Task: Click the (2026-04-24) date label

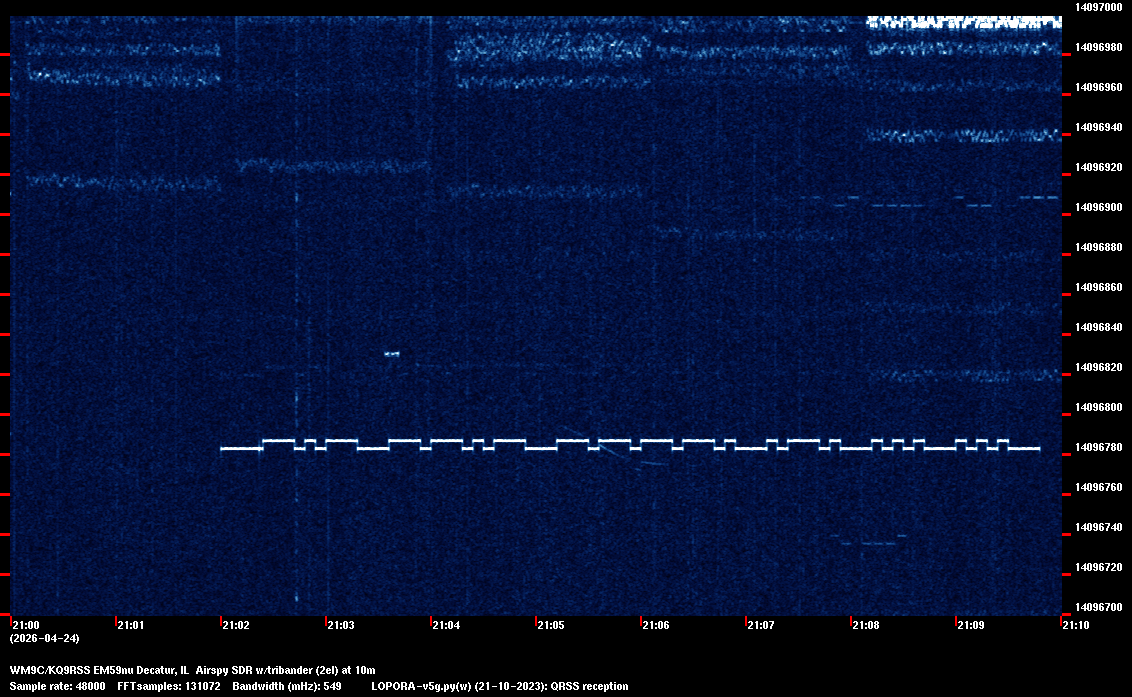Action: coord(45,638)
